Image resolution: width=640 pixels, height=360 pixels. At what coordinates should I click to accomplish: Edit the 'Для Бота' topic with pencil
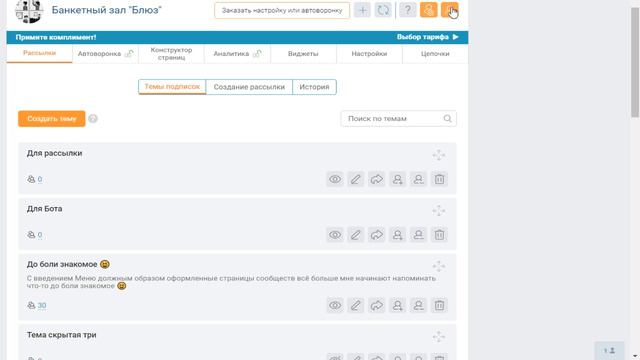coord(356,235)
